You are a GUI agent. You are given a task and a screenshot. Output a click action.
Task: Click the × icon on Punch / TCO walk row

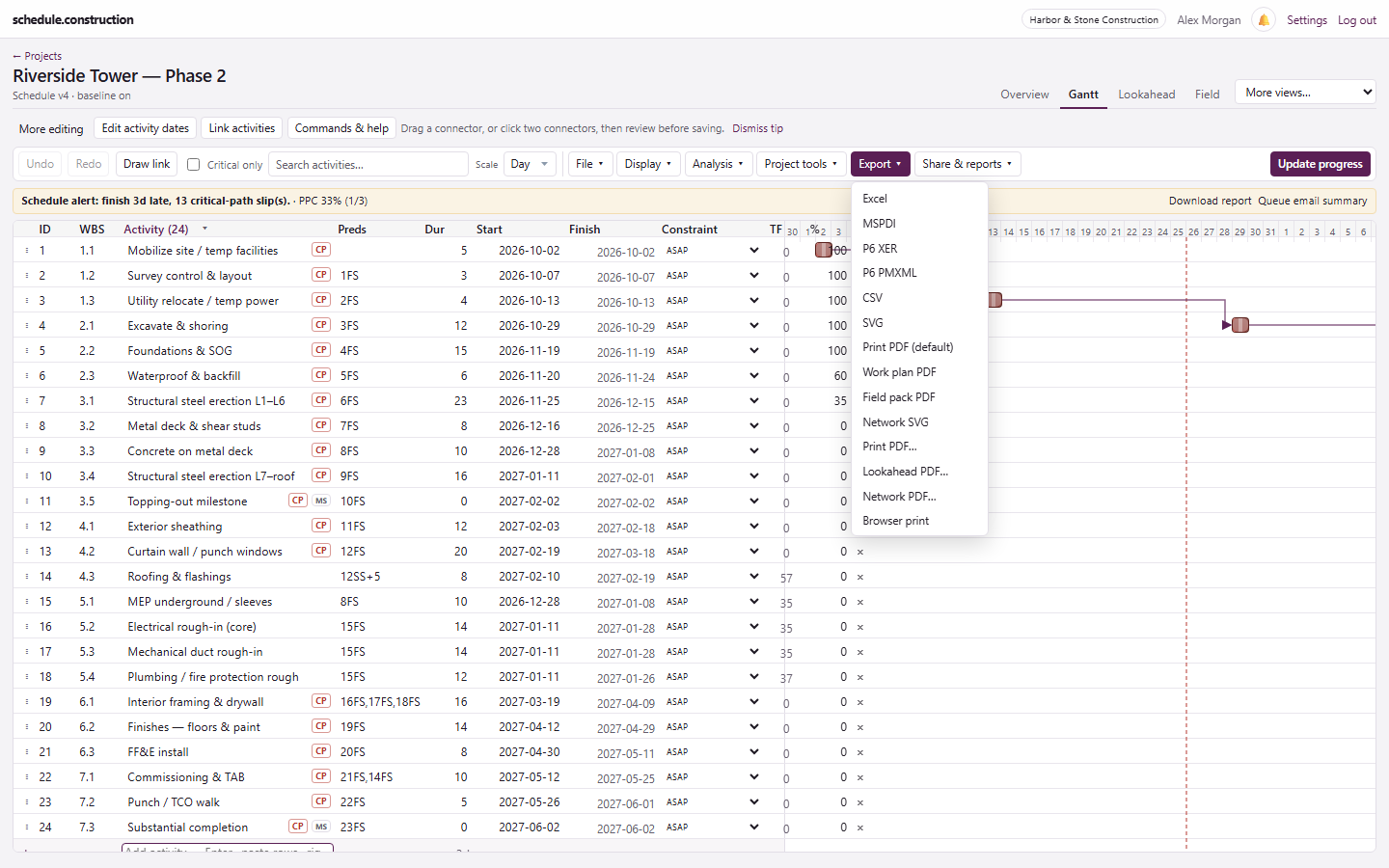(x=860, y=802)
